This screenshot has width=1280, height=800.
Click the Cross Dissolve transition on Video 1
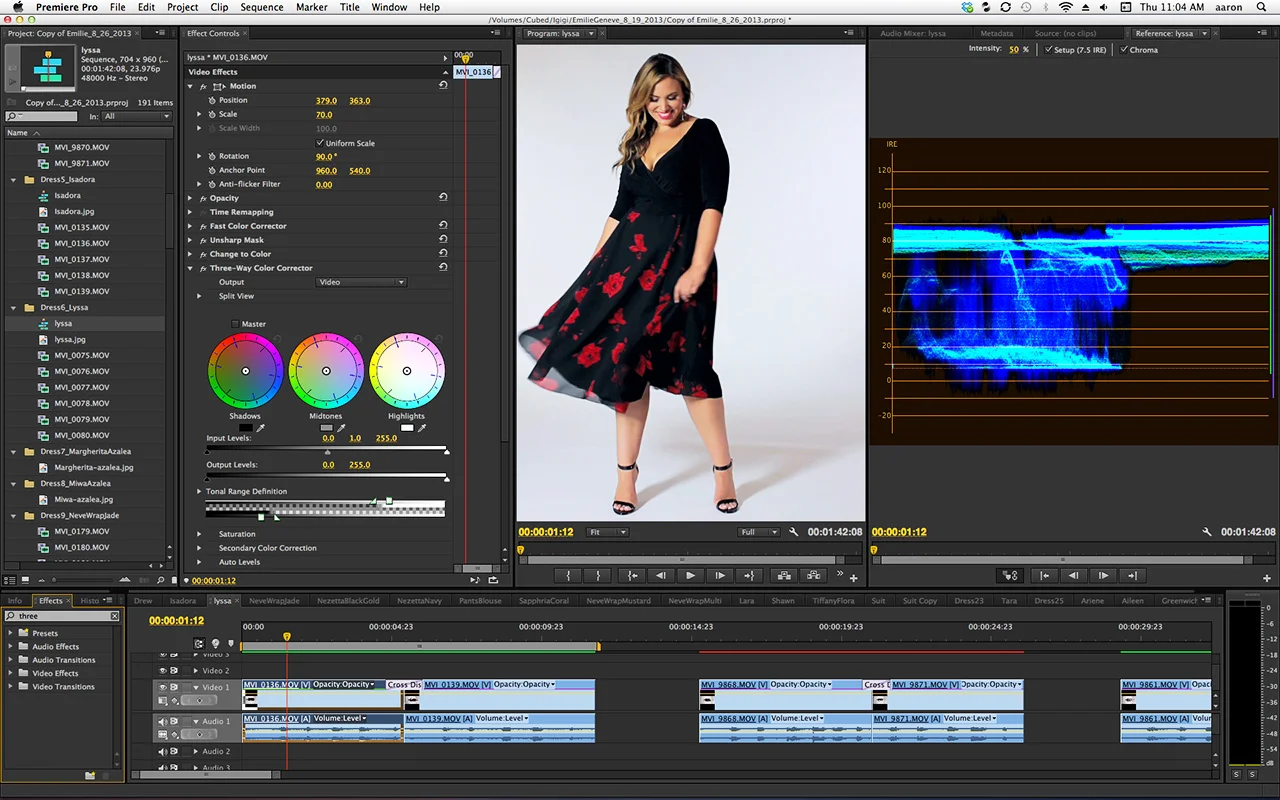pyautogui.click(x=403, y=685)
